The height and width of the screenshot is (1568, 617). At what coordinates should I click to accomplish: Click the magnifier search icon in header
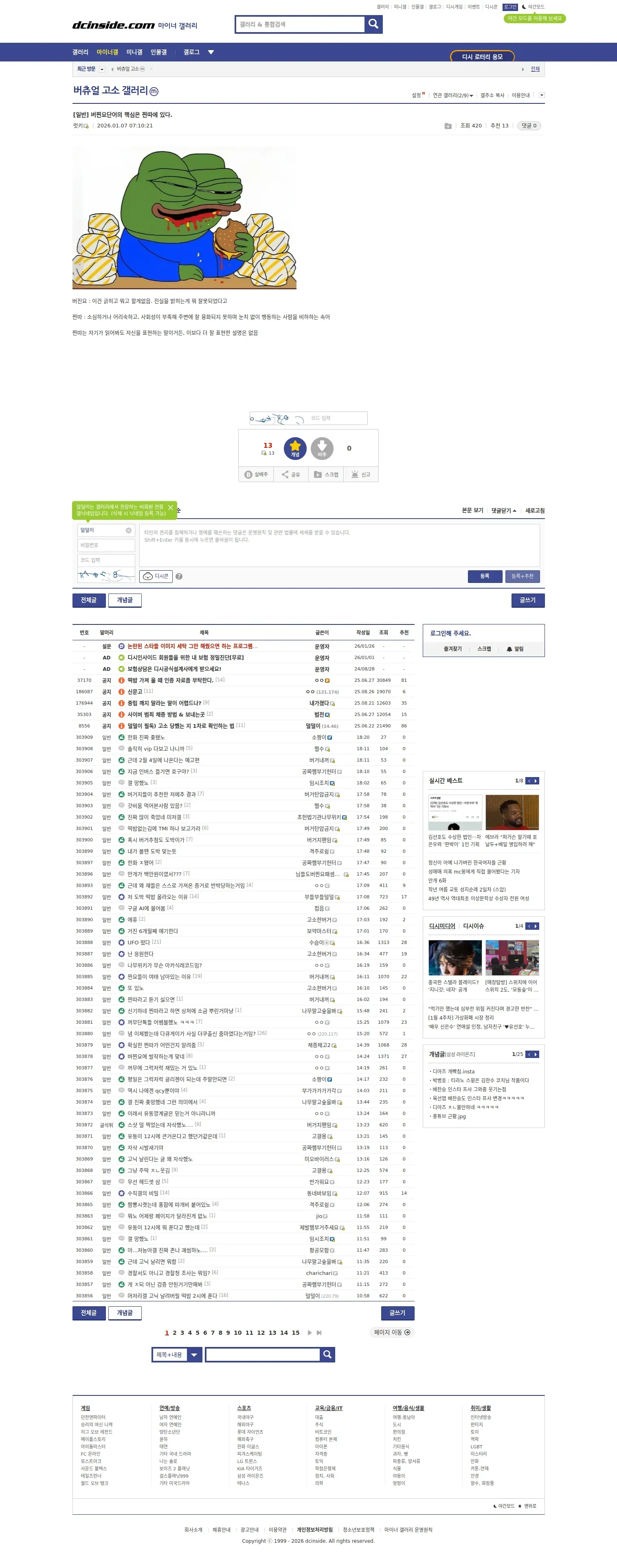[x=373, y=24]
